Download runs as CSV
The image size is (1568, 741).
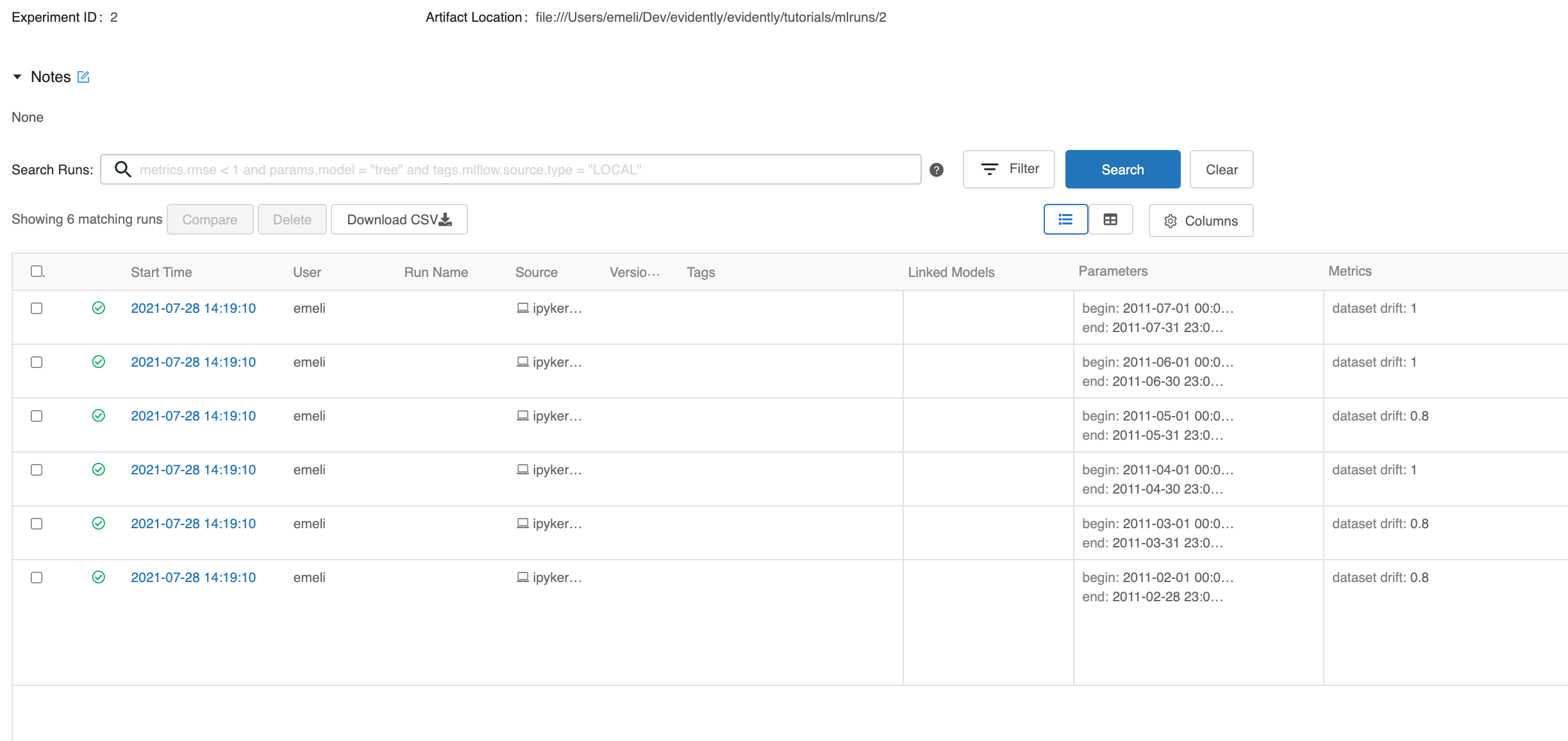tap(399, 220)
